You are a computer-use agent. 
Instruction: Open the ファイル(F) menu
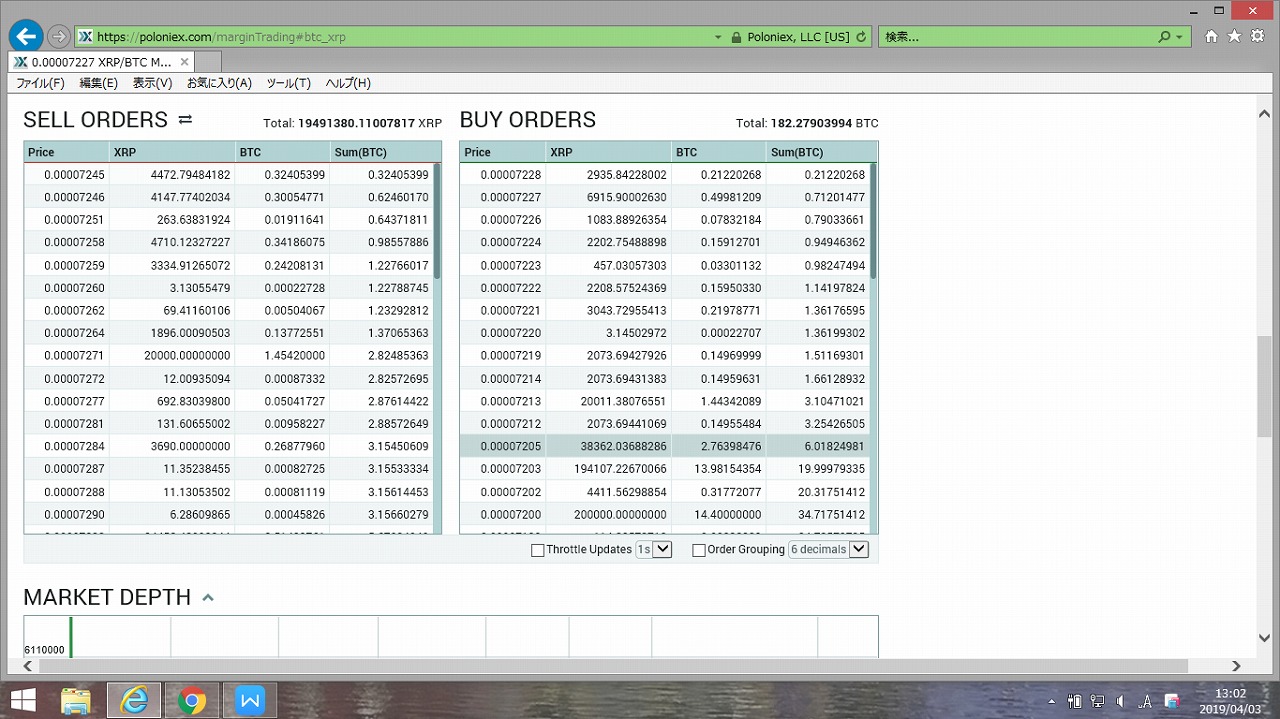[x=40, y=83]
